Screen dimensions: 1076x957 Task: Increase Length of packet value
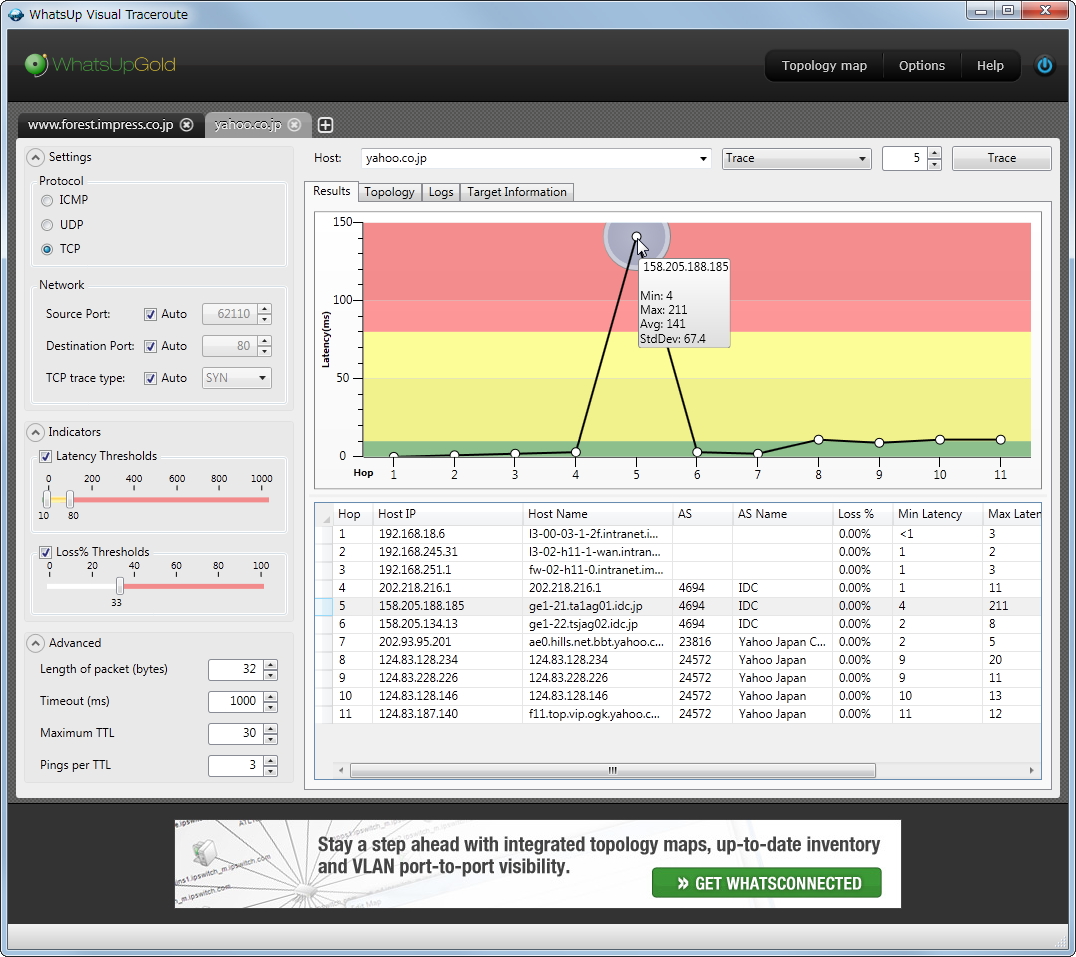click(x=271, y=665)
